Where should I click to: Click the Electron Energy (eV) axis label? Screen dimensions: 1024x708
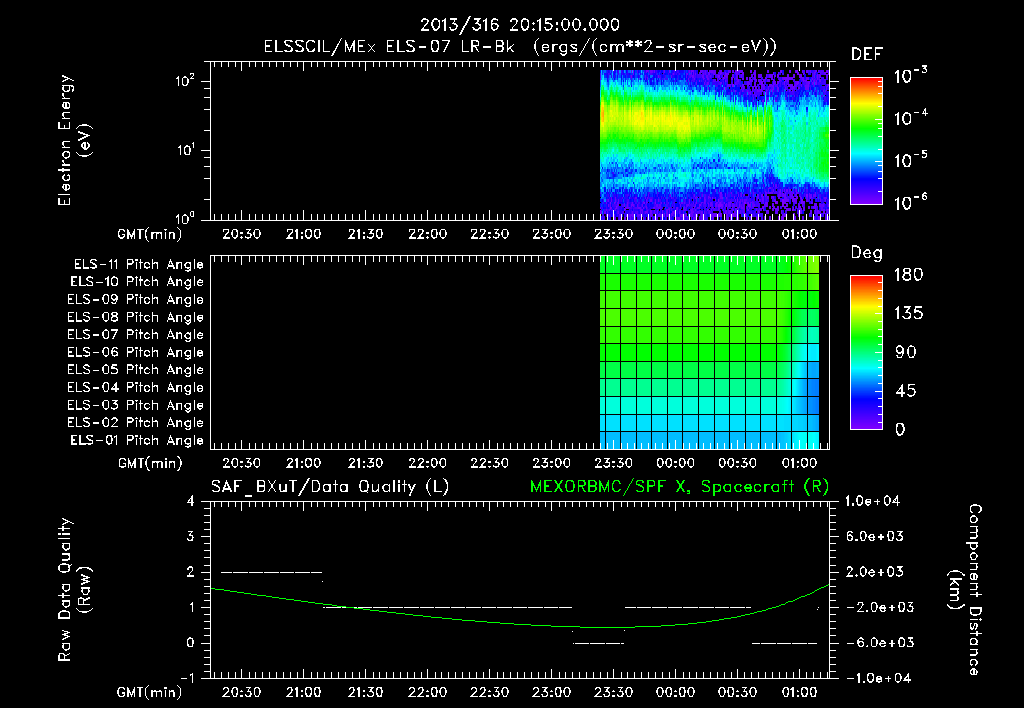point(74,140)
